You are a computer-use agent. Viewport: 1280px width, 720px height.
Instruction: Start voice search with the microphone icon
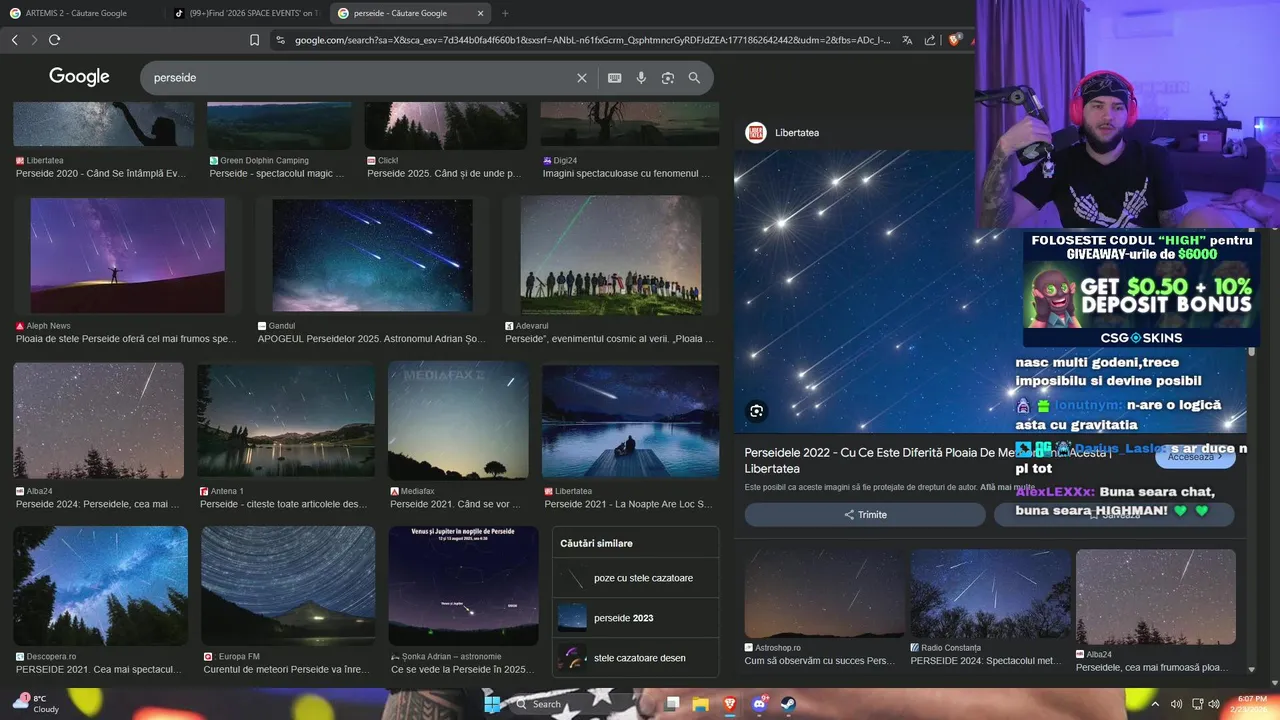[641, 78]
